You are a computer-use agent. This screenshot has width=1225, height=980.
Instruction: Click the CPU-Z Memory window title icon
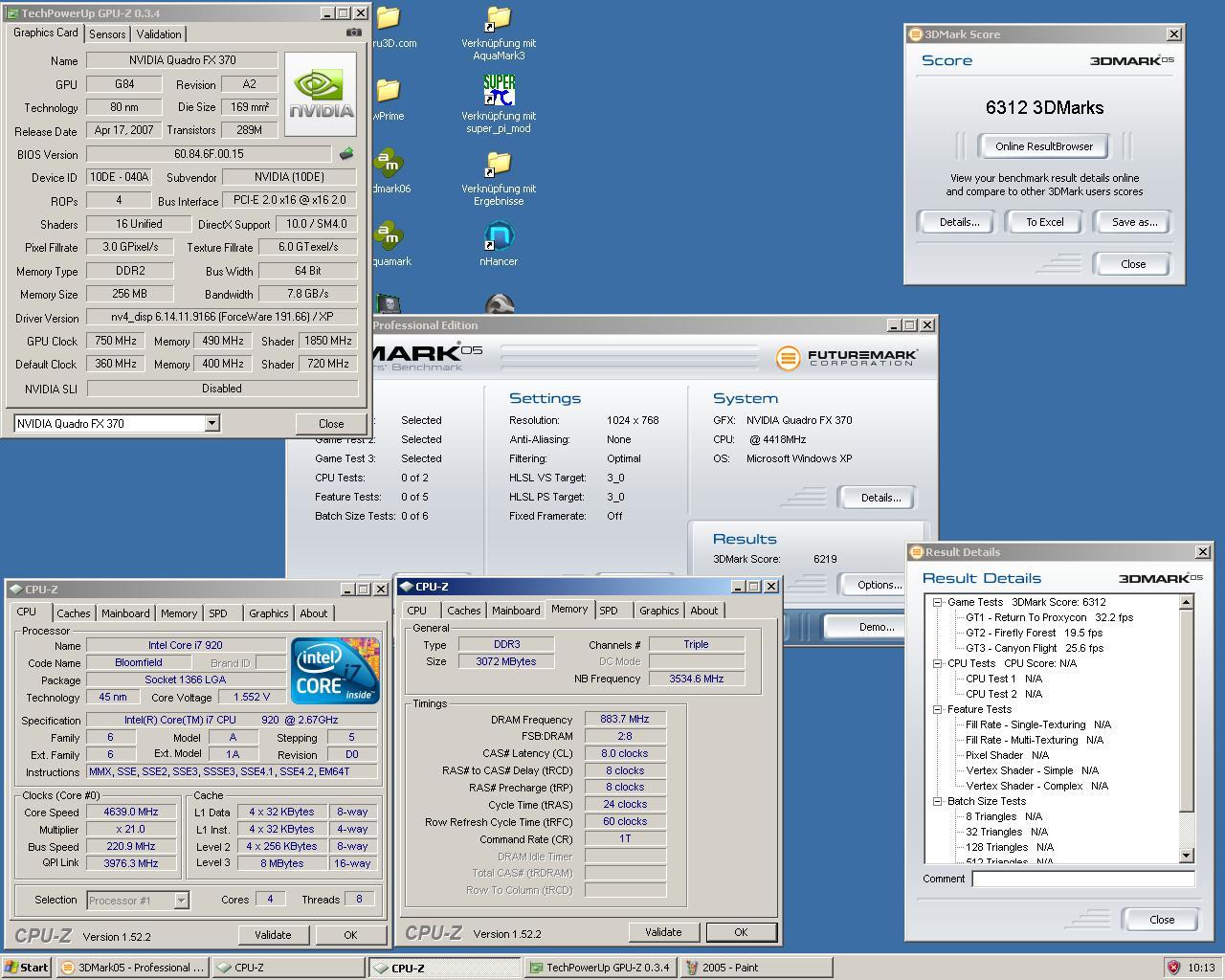(407, 586)
